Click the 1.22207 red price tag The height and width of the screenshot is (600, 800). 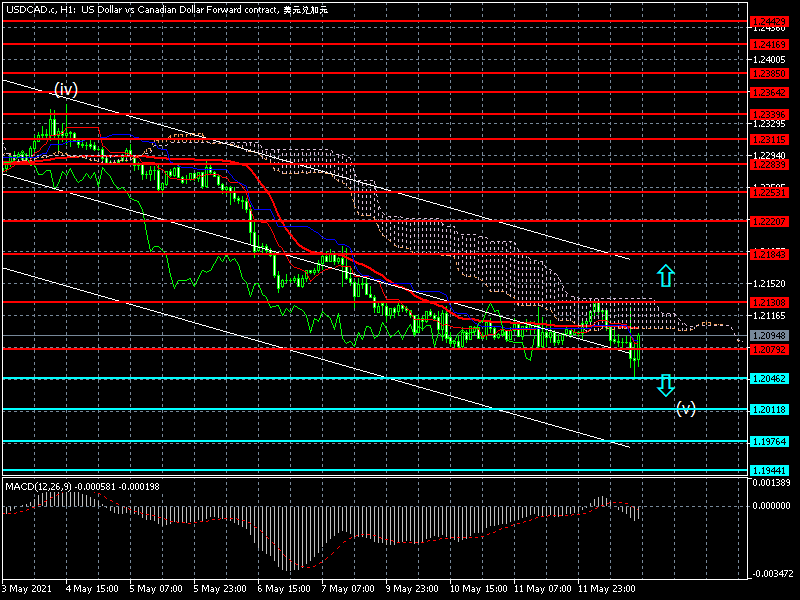tap(769, 220)
